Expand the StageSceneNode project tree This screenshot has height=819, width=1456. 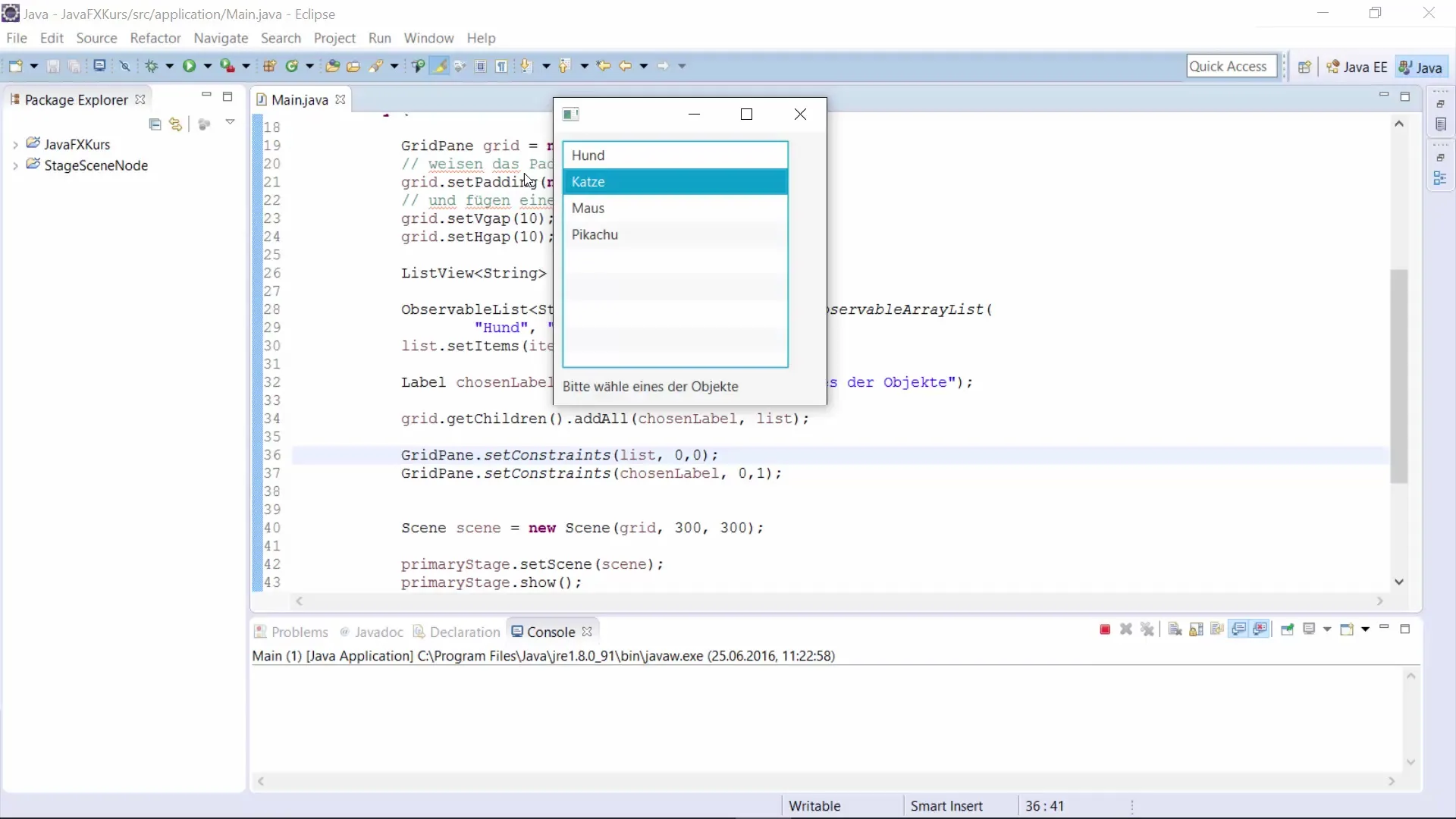(x=15, y=166)
